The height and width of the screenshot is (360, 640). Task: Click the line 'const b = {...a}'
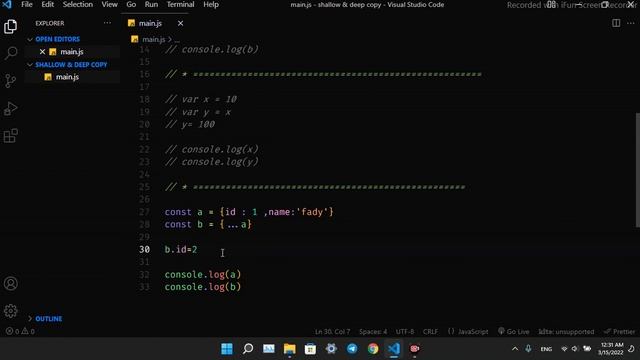(208, 224)
